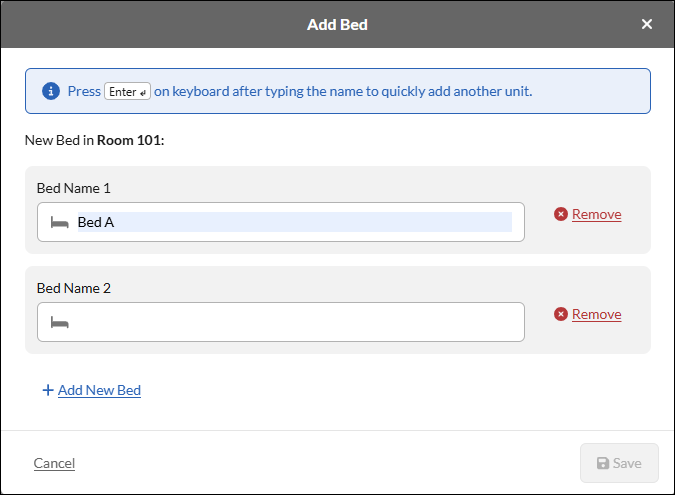
Task: Click the Bed Name 1 input field
Action: point(281,222)
